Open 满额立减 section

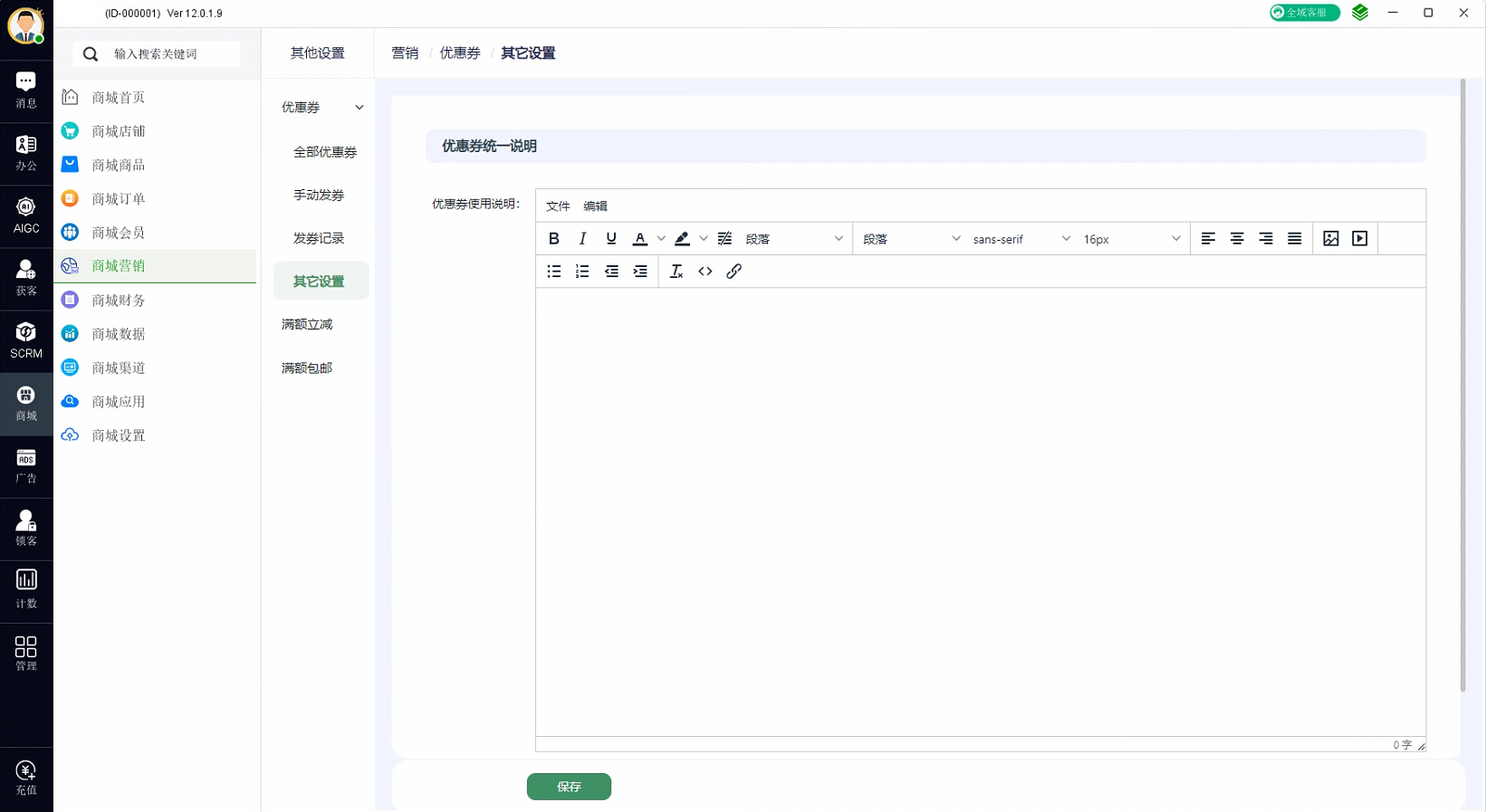(x=307, y=324)
